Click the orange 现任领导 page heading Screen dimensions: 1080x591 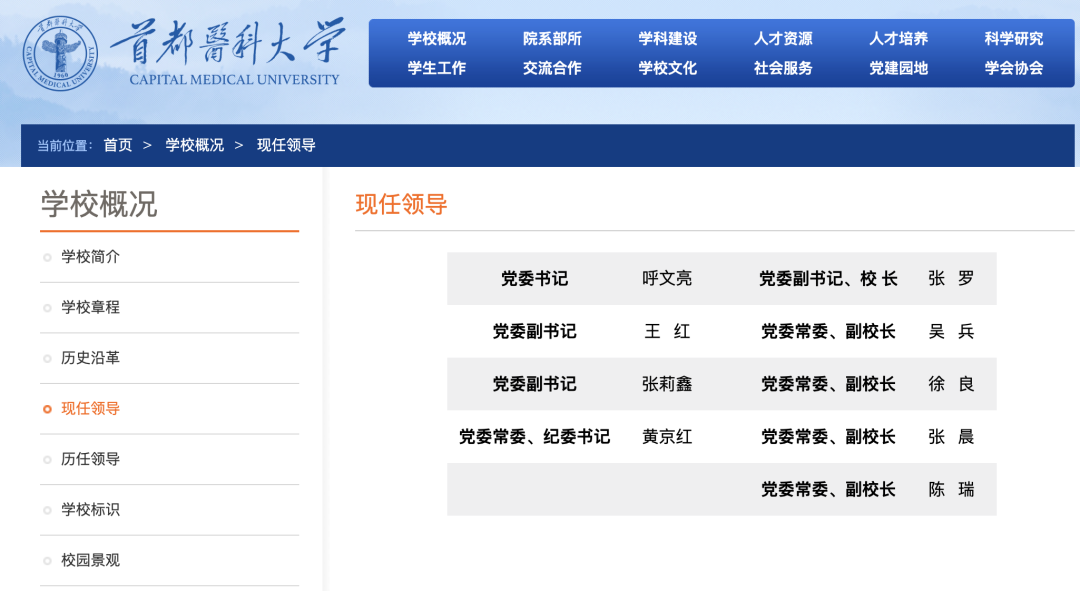click(402, 205)
